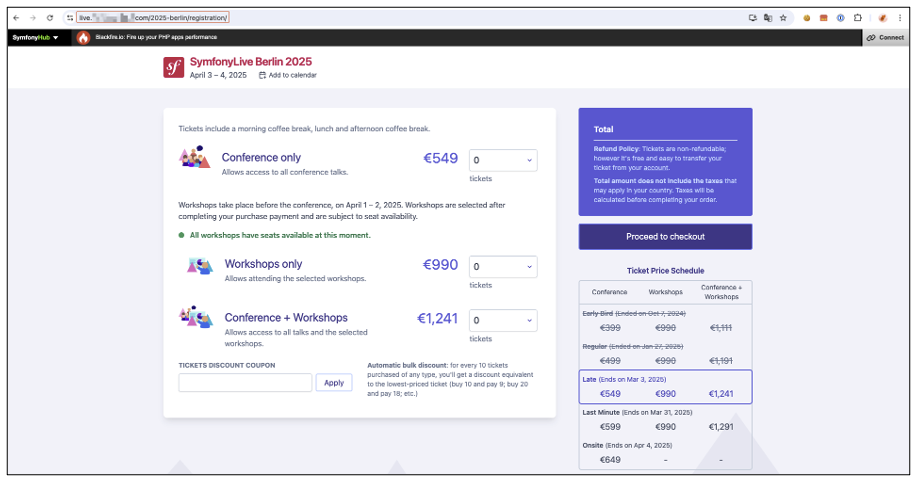Open site information icon beside the URL

click(70, 18)
